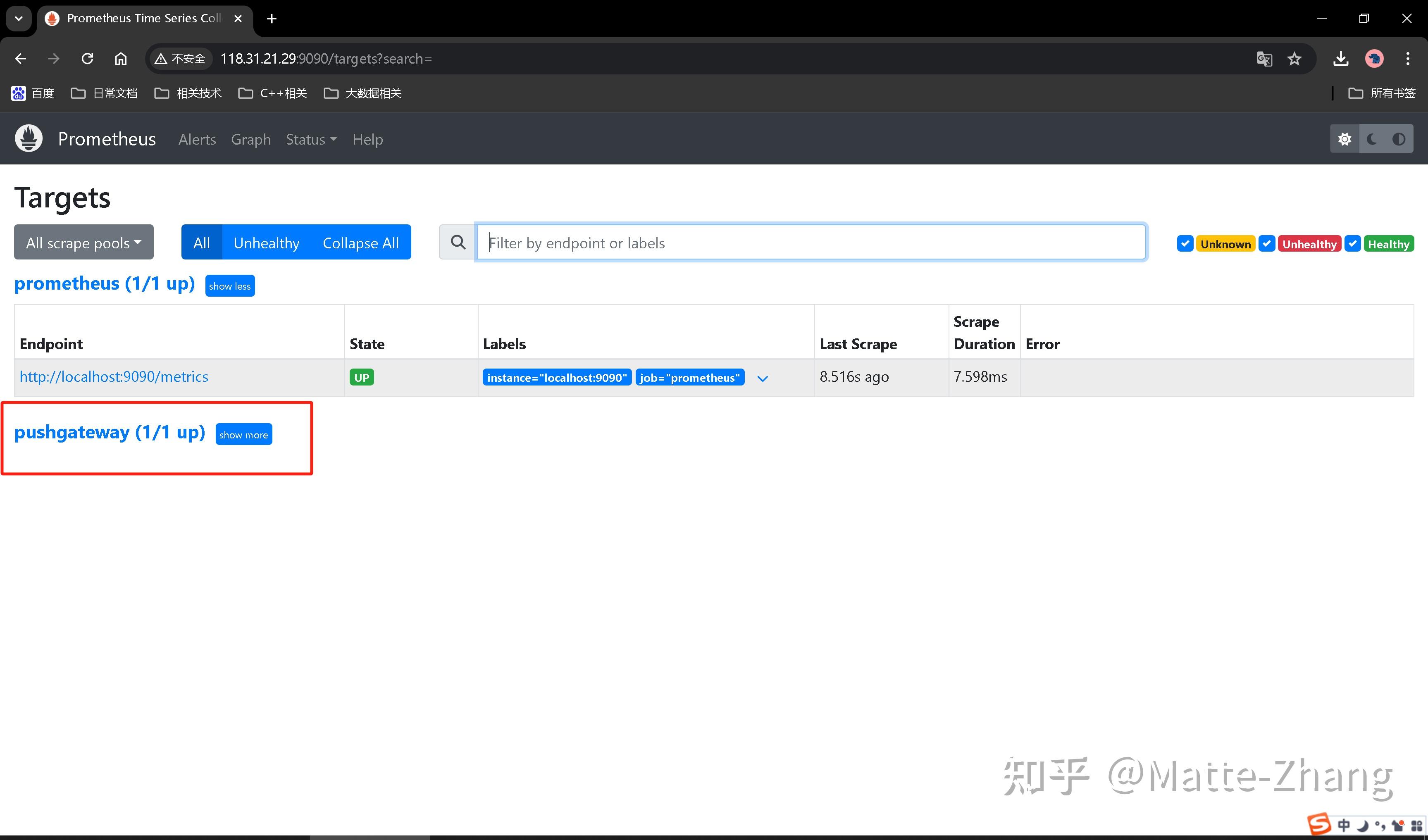Image resolution: width=1428 pixels, height=840 pixels.
Task: Open the Alerts navigation item
Action: 197,139
